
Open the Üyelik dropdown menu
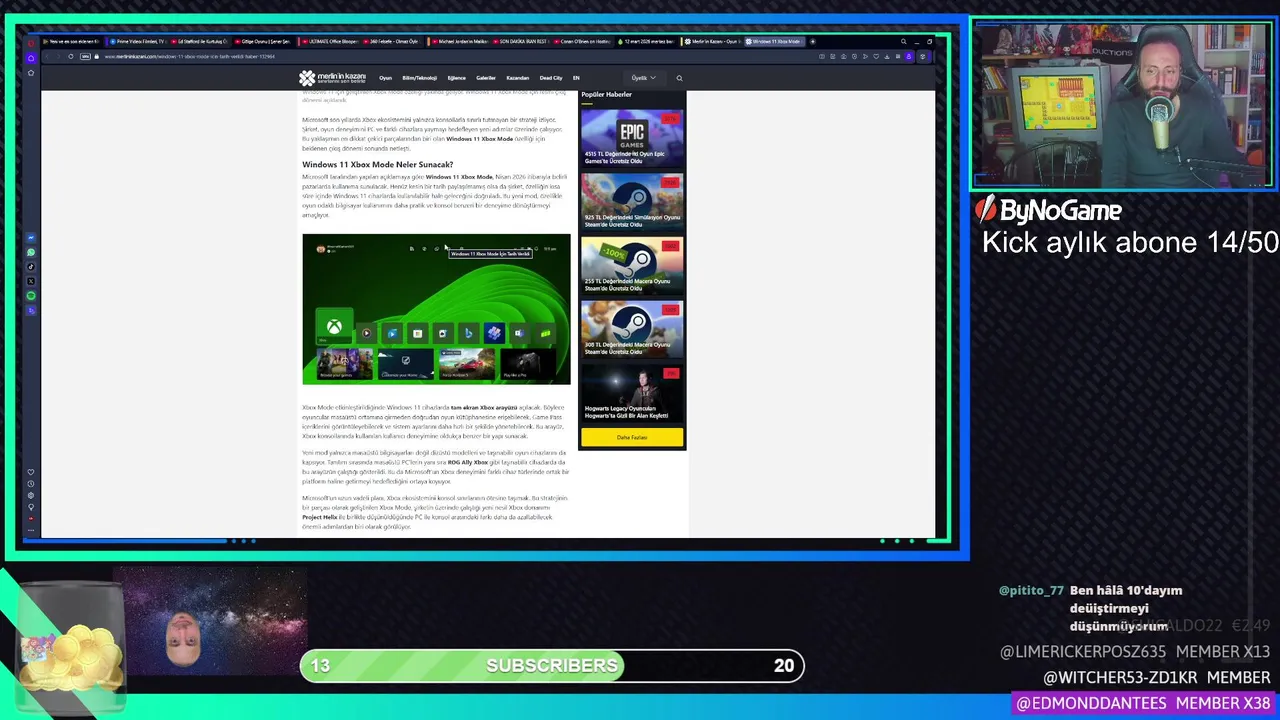coord(644,78)
